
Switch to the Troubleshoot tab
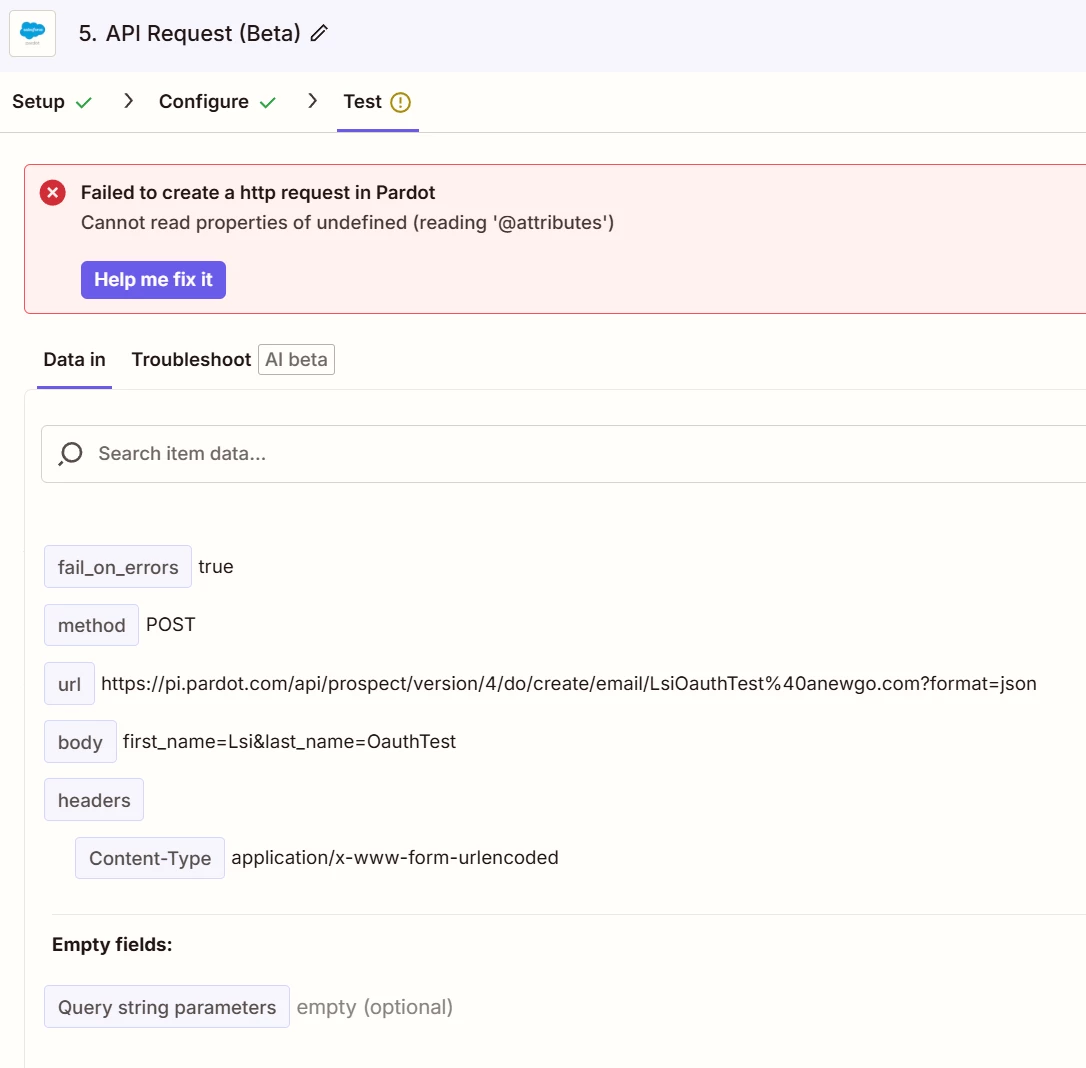pos(191,359)
